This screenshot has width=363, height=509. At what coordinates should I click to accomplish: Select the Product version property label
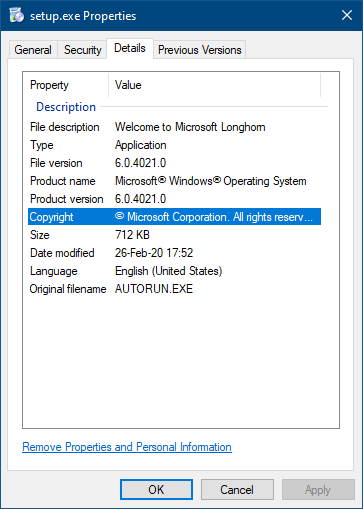pos(67,199)
